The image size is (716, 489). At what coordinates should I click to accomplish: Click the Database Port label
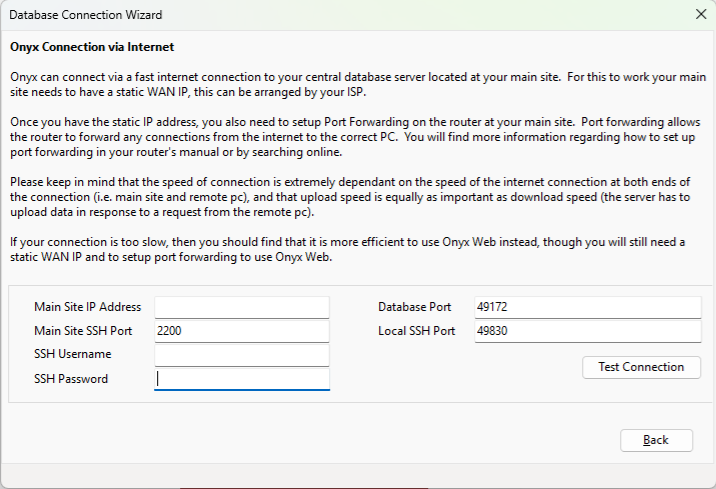tap(414, 307)
